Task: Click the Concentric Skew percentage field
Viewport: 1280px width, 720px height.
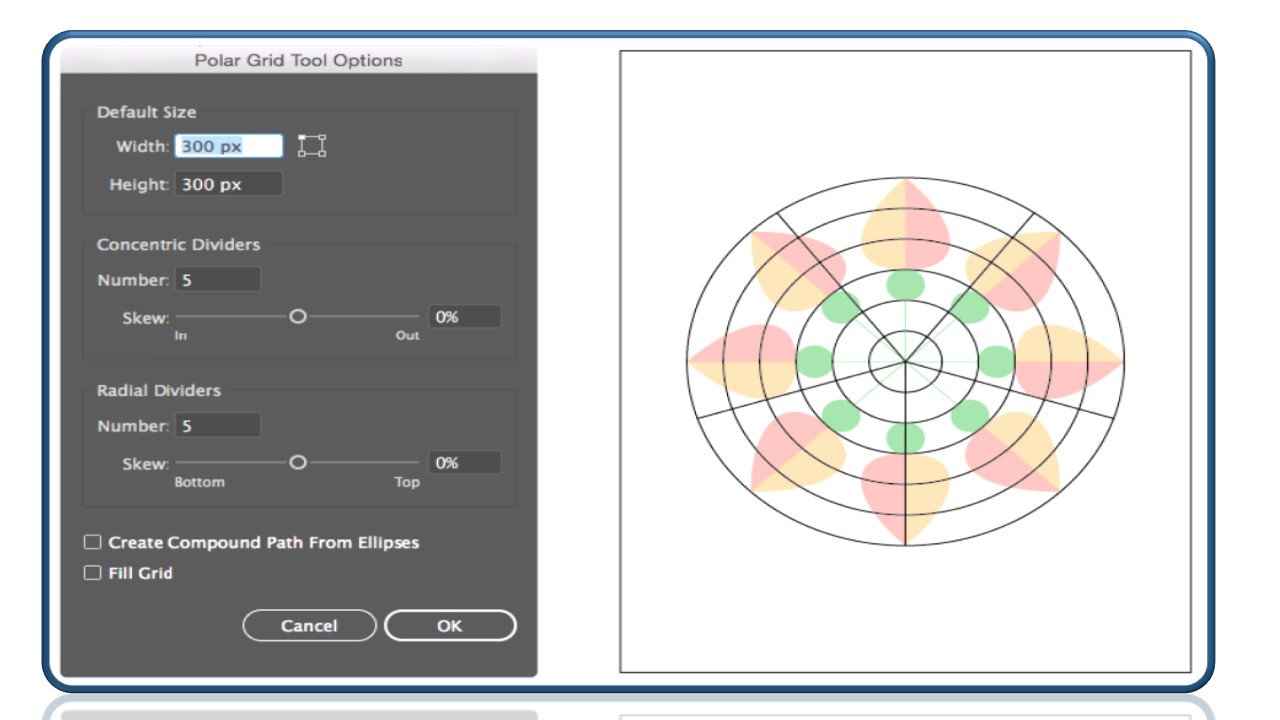Action: 465,317
